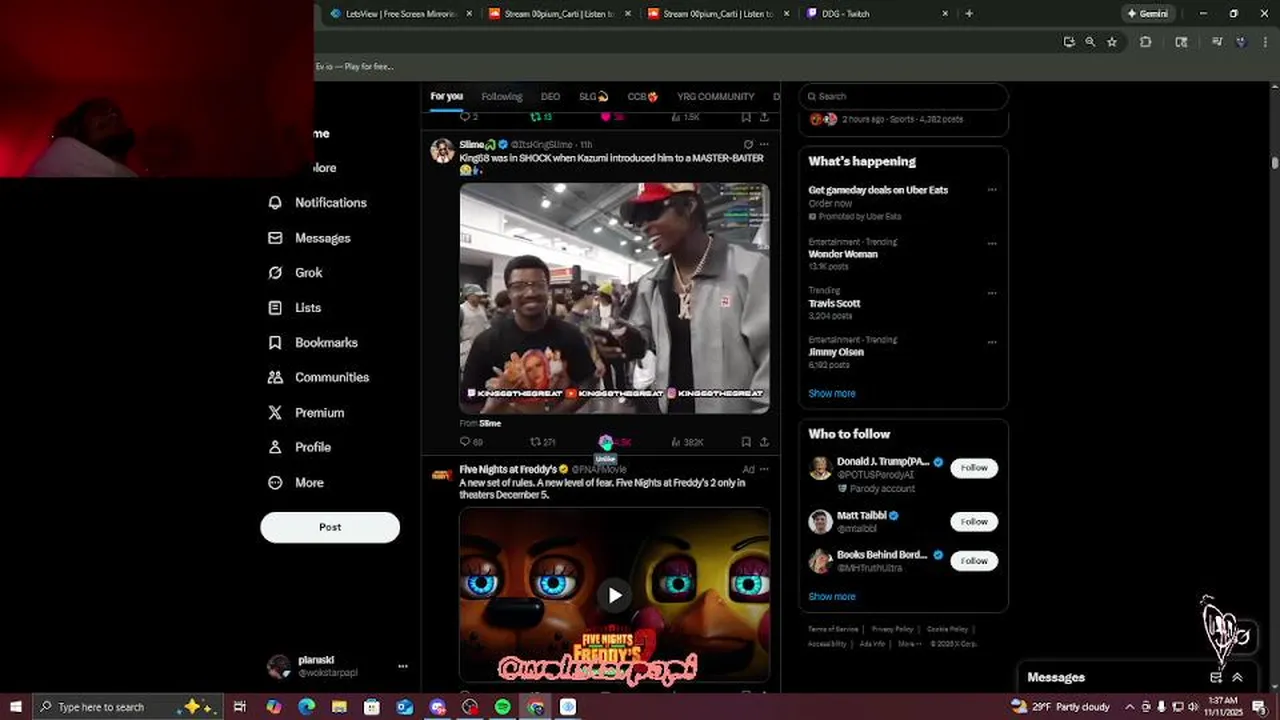
Task: Switch to the YRG COMMUNITY tab
Action: pos(716,97)
